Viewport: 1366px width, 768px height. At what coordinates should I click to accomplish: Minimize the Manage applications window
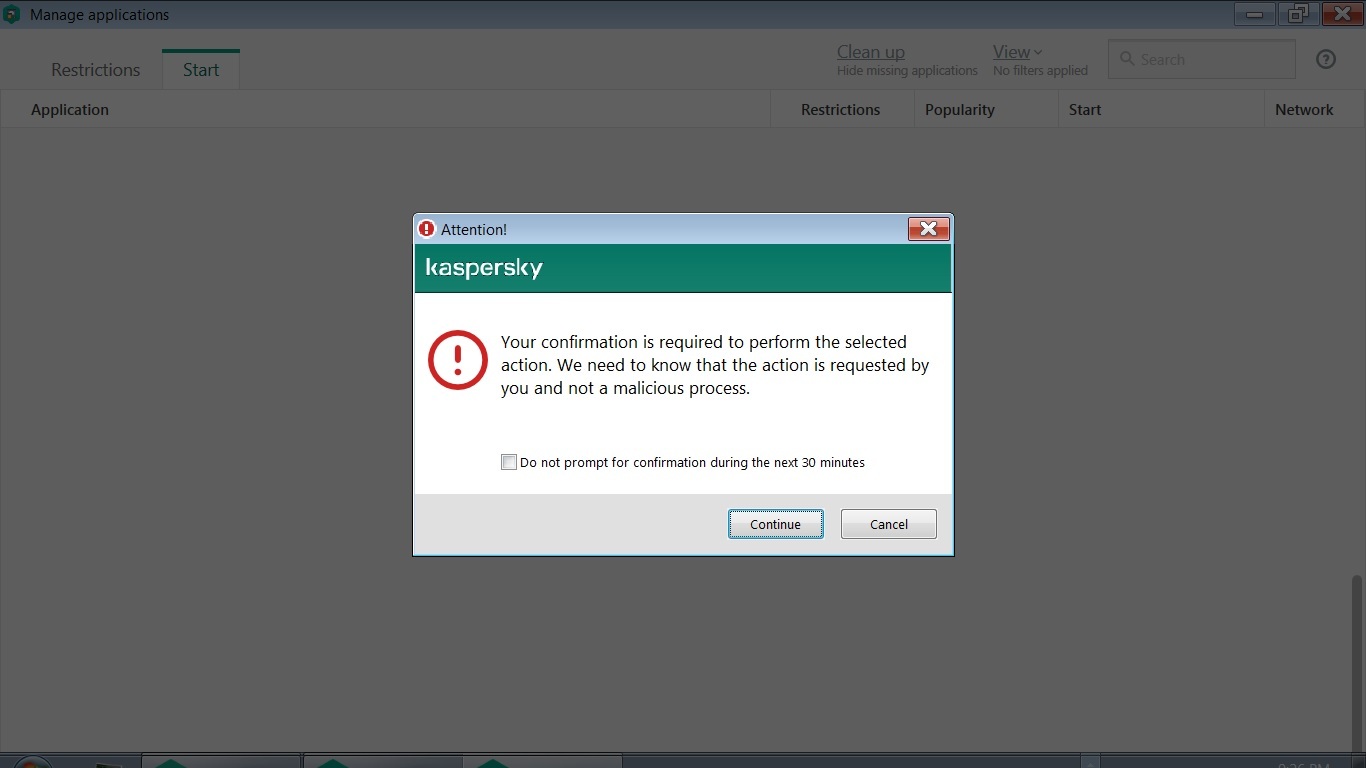pyautogui.click(x=1254, y=13)
